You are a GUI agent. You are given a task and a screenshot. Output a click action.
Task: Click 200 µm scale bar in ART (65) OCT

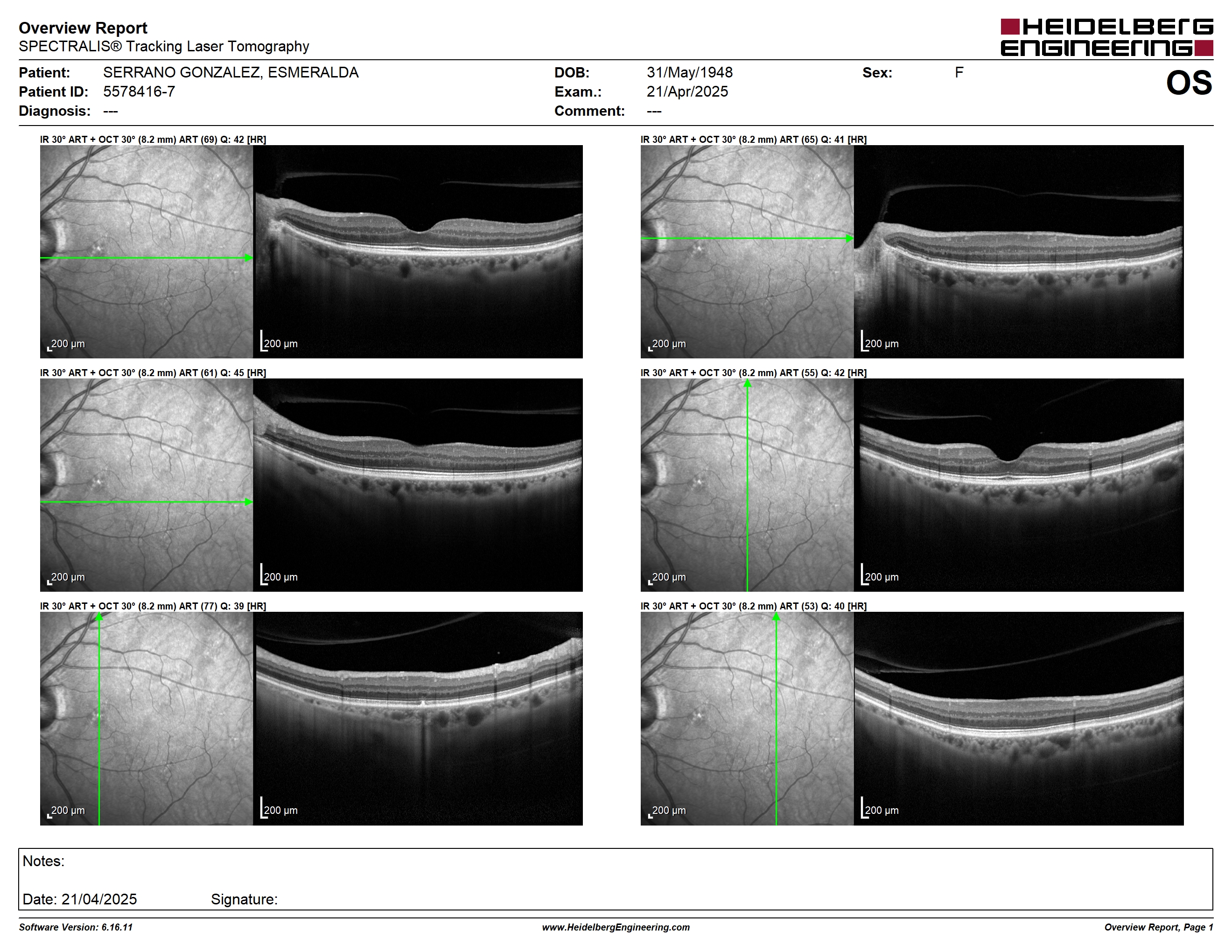click(880, 342)
